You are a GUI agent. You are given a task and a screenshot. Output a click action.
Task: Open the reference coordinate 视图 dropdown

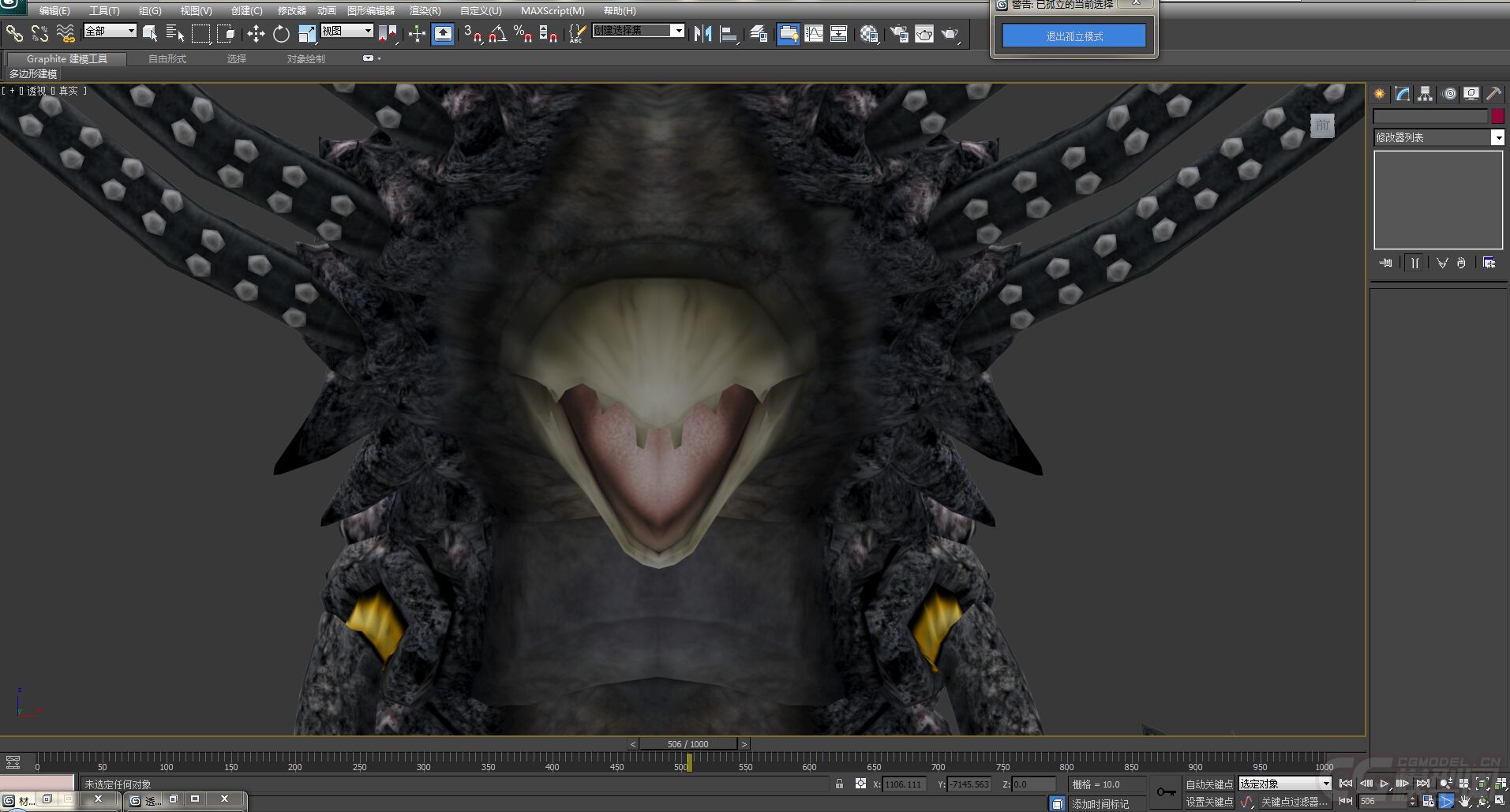347,31
